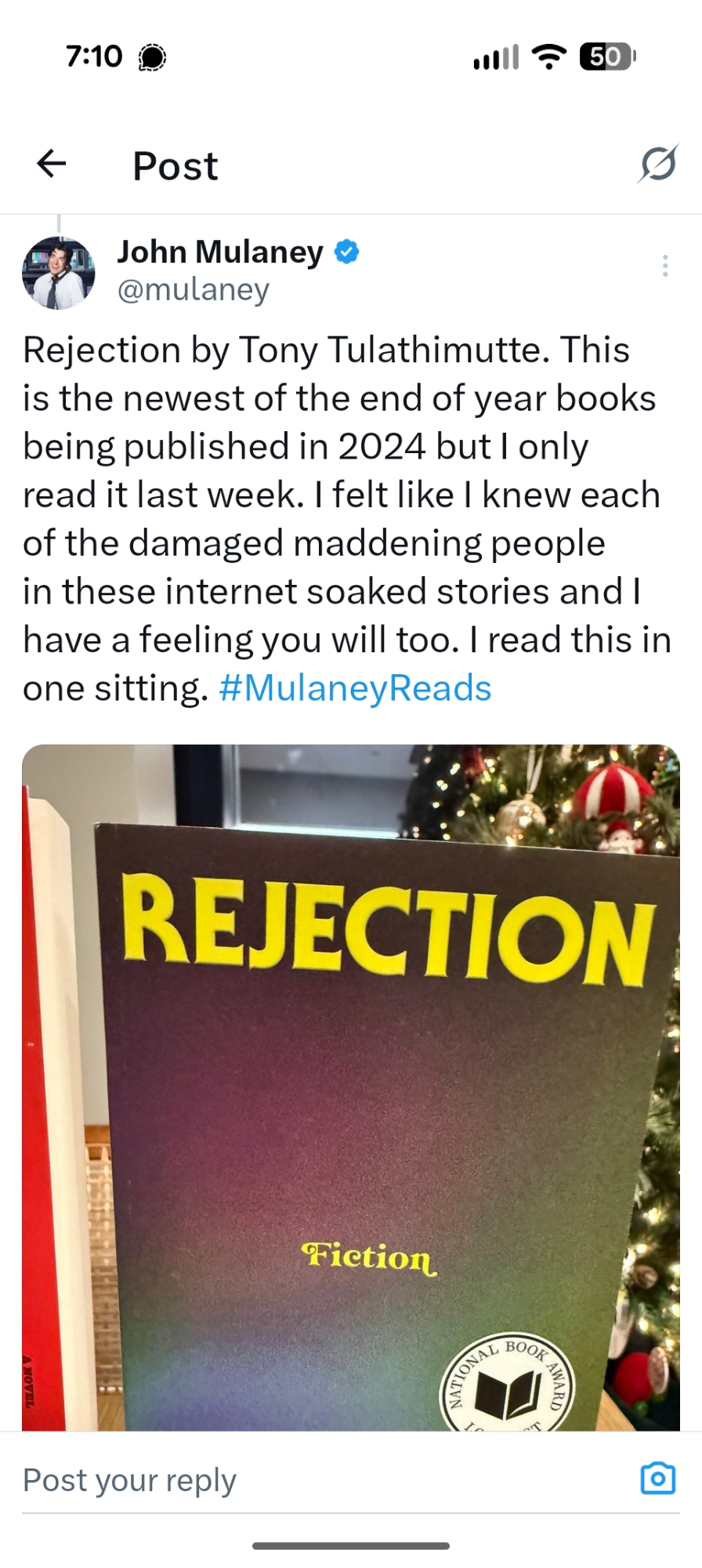Tap the camera icon in reply bar
Screen dimensions: 702x1568
(657, 1479)
